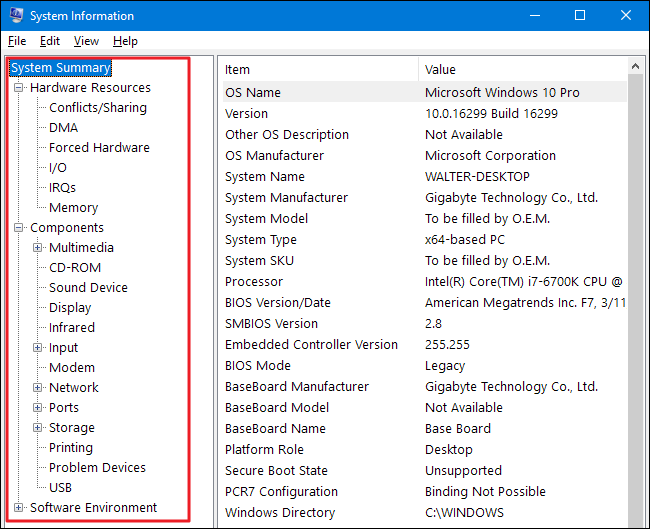The image size is (650, 529).
Task: Collapse the Hardware Resources tree node
Action: [x=19, y=88]
